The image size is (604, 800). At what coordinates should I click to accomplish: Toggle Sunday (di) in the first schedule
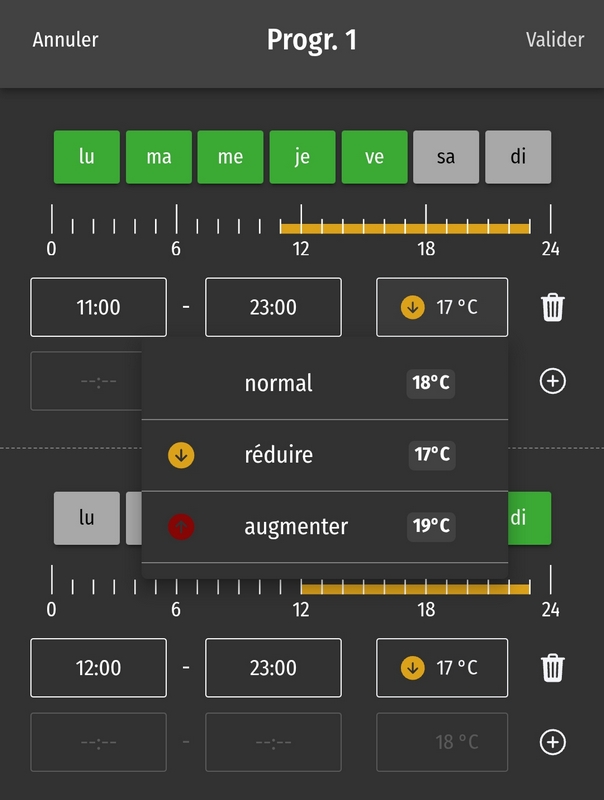tap(518, 157)
